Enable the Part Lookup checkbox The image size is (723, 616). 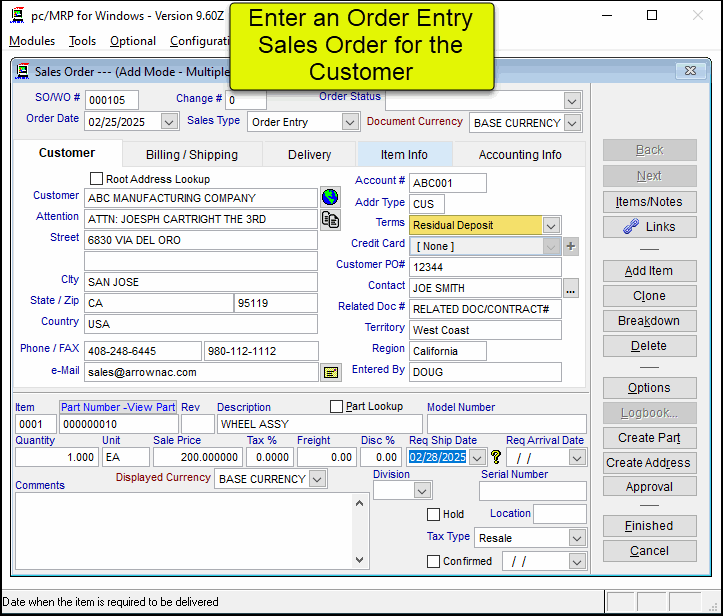click(337, 406)
